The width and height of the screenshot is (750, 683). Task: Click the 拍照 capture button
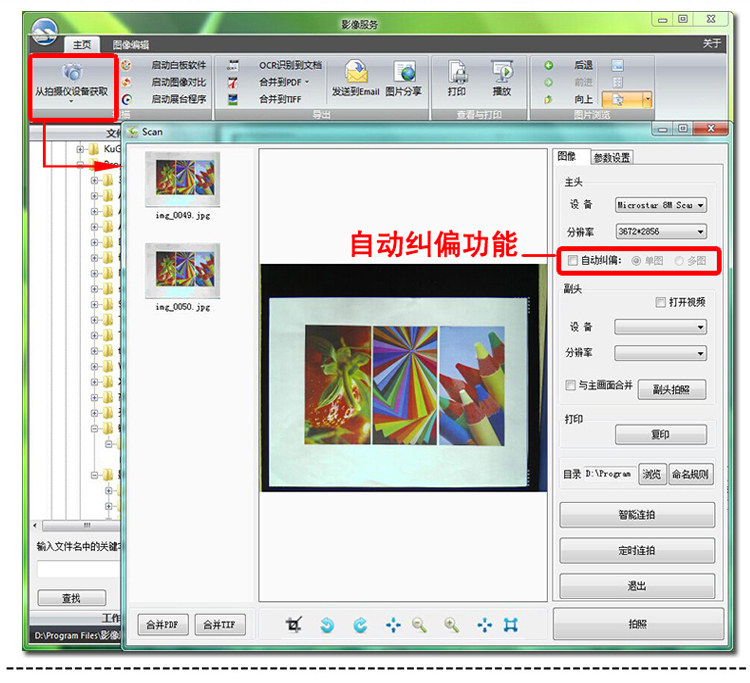coord(638,624)
